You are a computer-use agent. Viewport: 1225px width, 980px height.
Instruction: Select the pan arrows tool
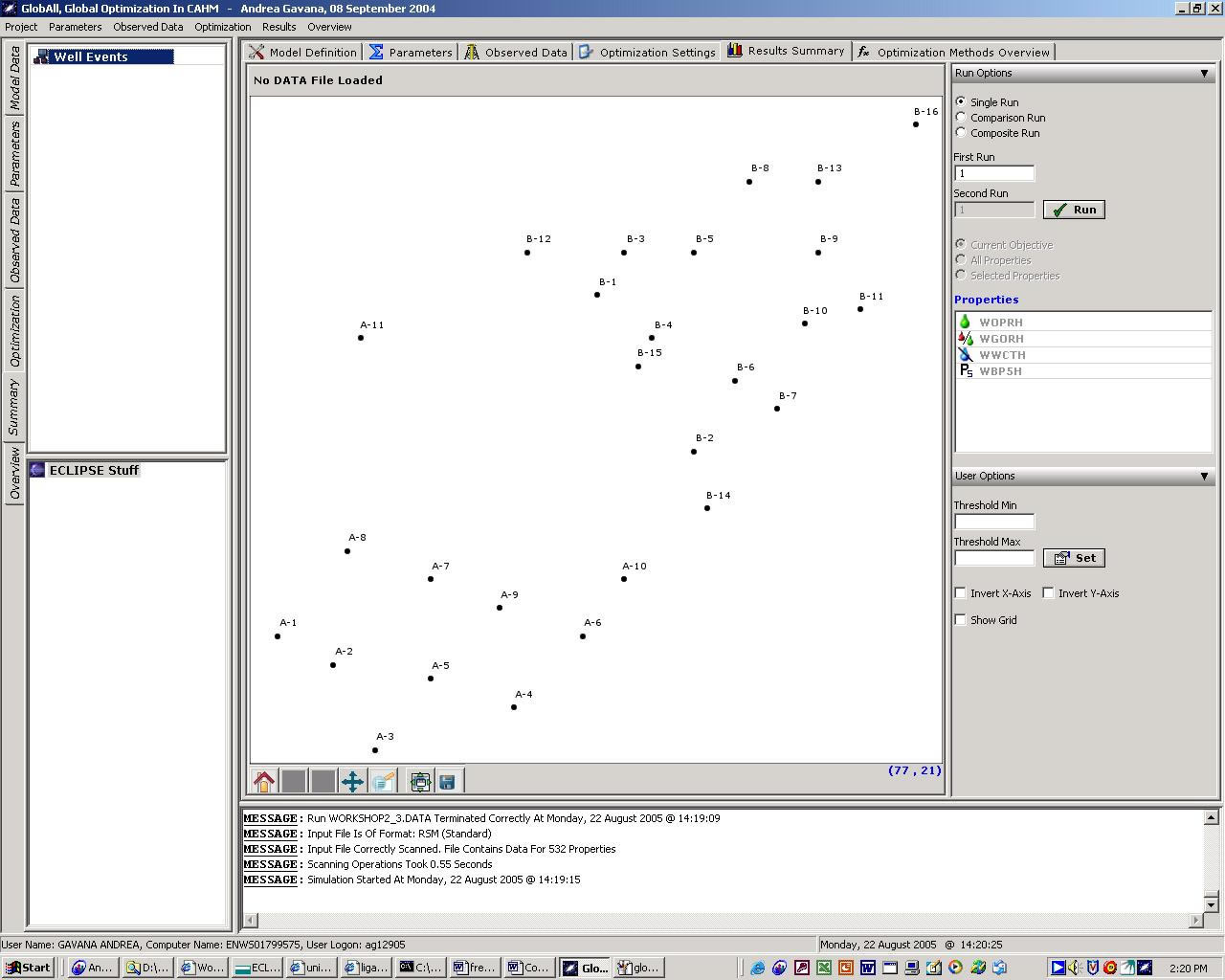[x=352, y=782]
